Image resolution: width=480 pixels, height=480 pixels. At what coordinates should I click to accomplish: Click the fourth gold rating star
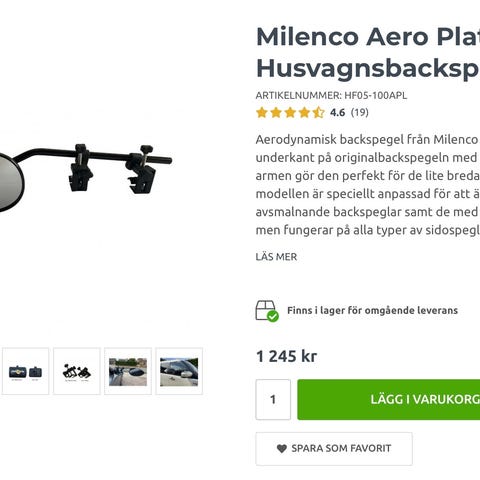[x=304, y=113]
